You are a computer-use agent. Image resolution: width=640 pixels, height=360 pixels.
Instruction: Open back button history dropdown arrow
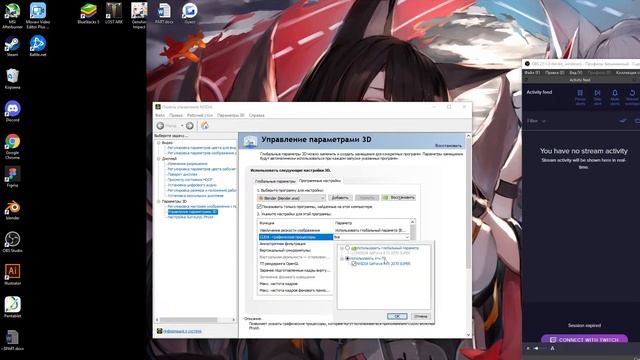182,126
